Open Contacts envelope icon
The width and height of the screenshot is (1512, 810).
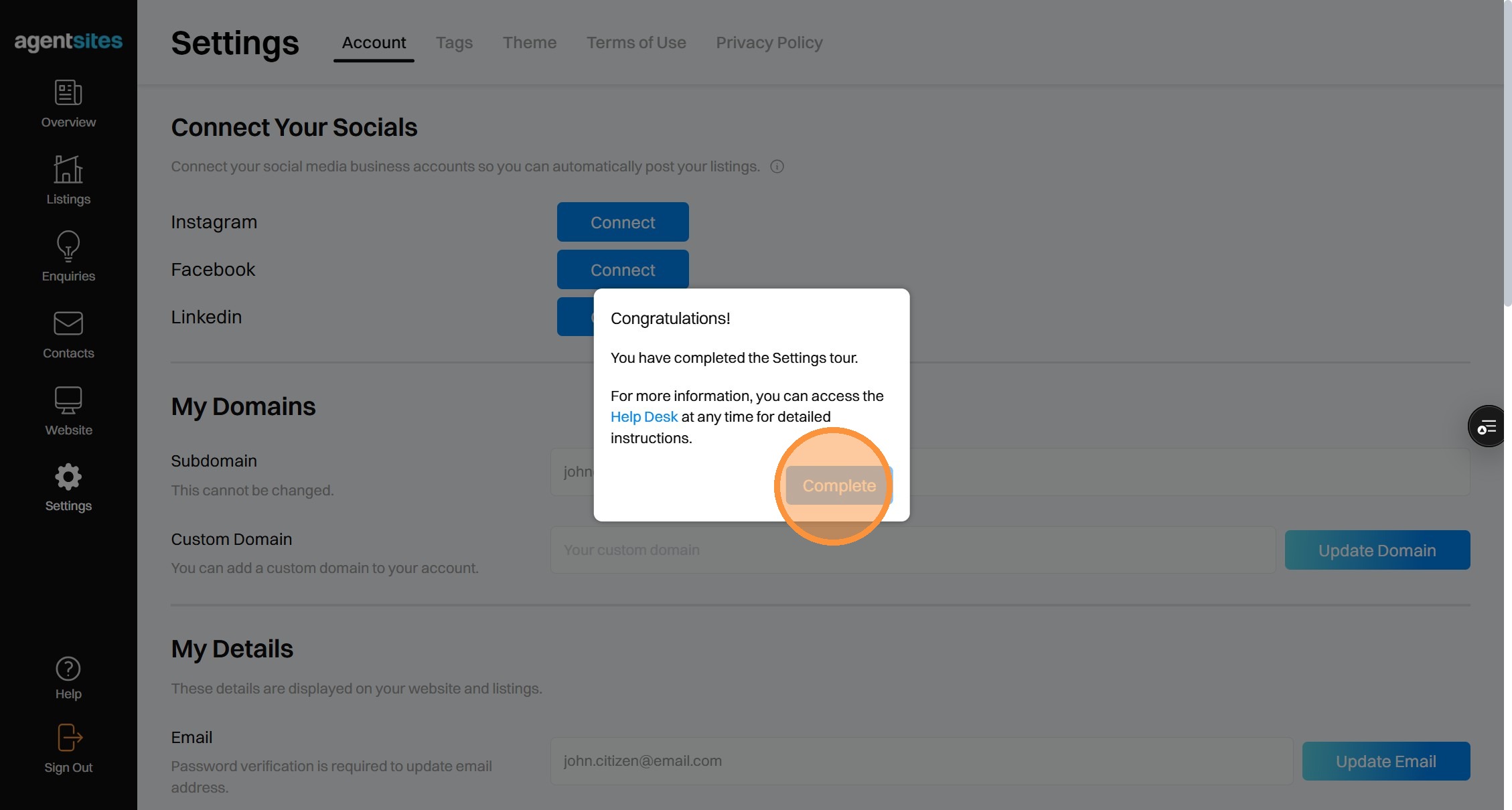pos(68,324)
